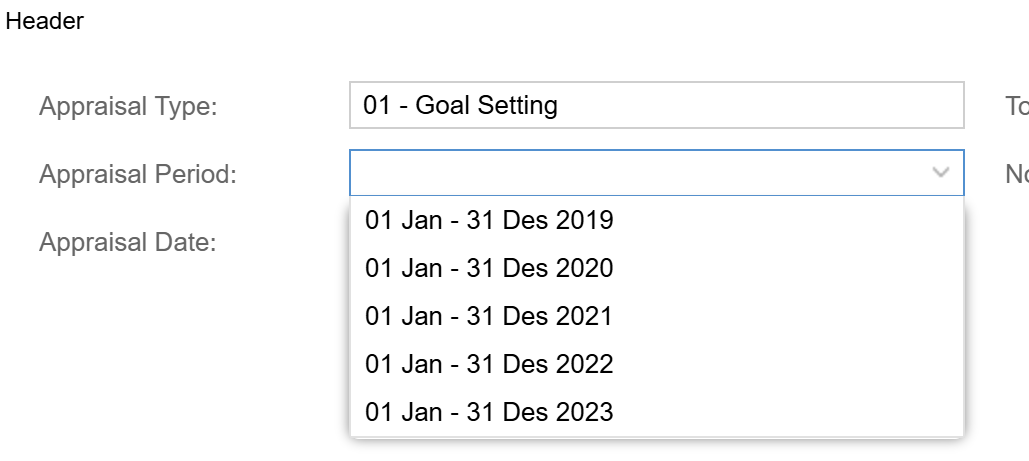
Task: Select the 2022 appraisal period entry
Action: [x=656, y=364]
